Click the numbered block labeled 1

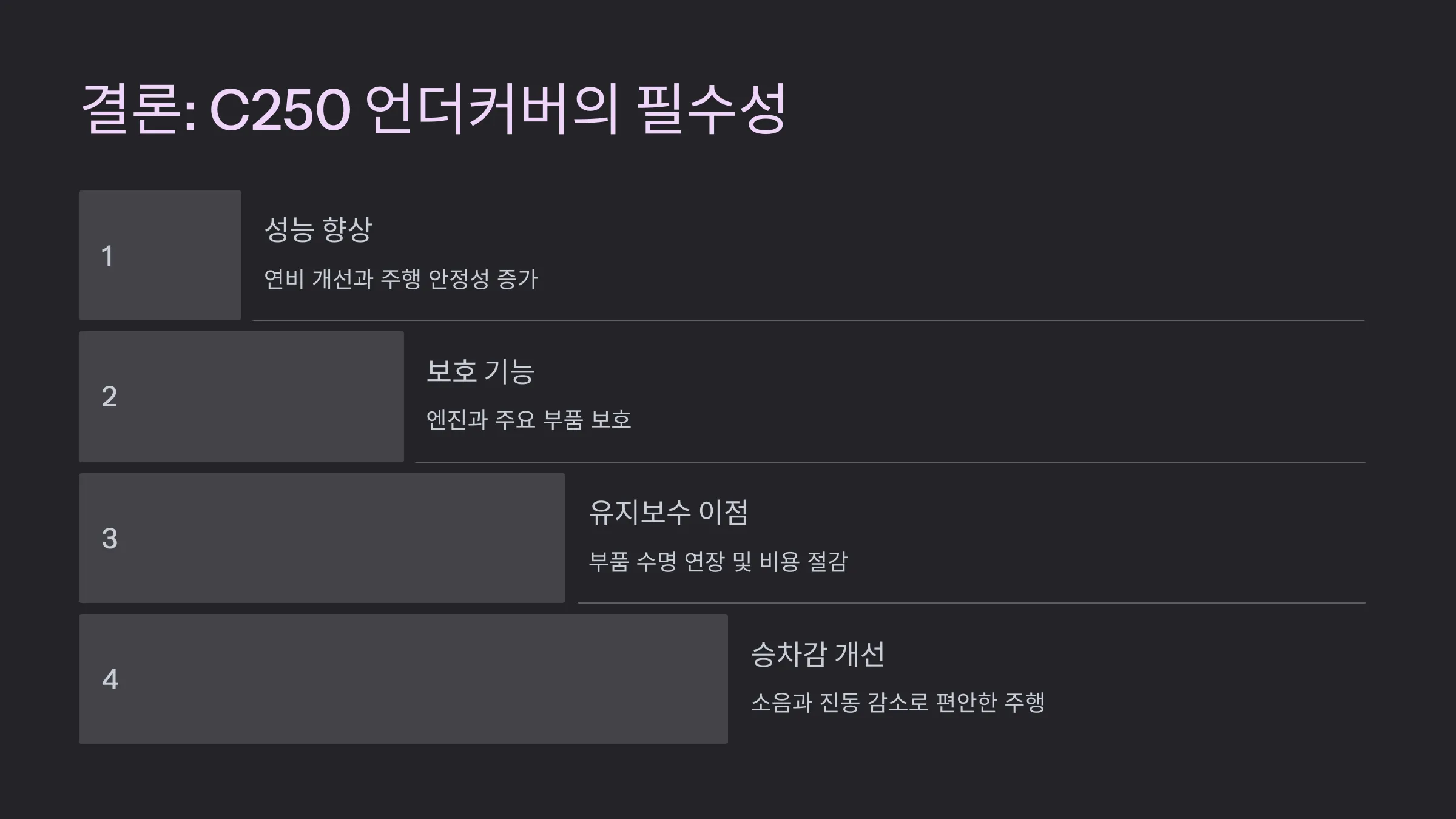[x=160, y=255]
